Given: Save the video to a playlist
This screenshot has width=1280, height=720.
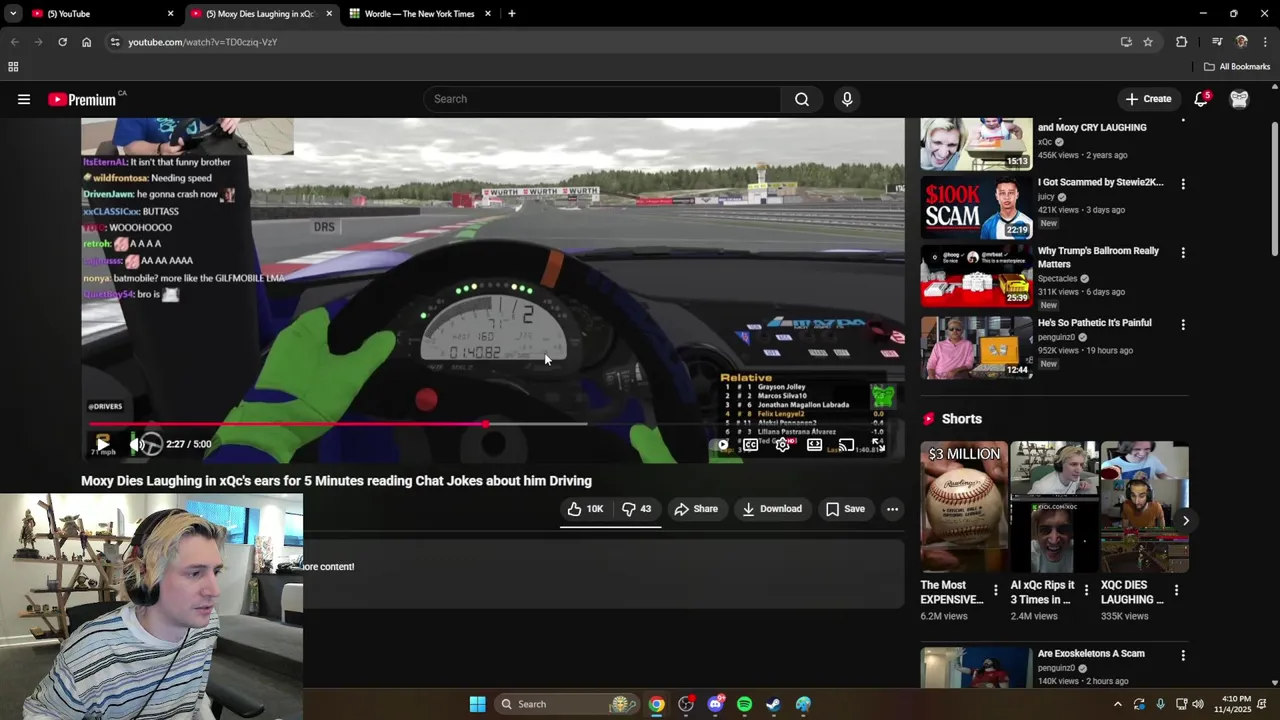Looking at the screenshot, I should (x=845, y=509).
